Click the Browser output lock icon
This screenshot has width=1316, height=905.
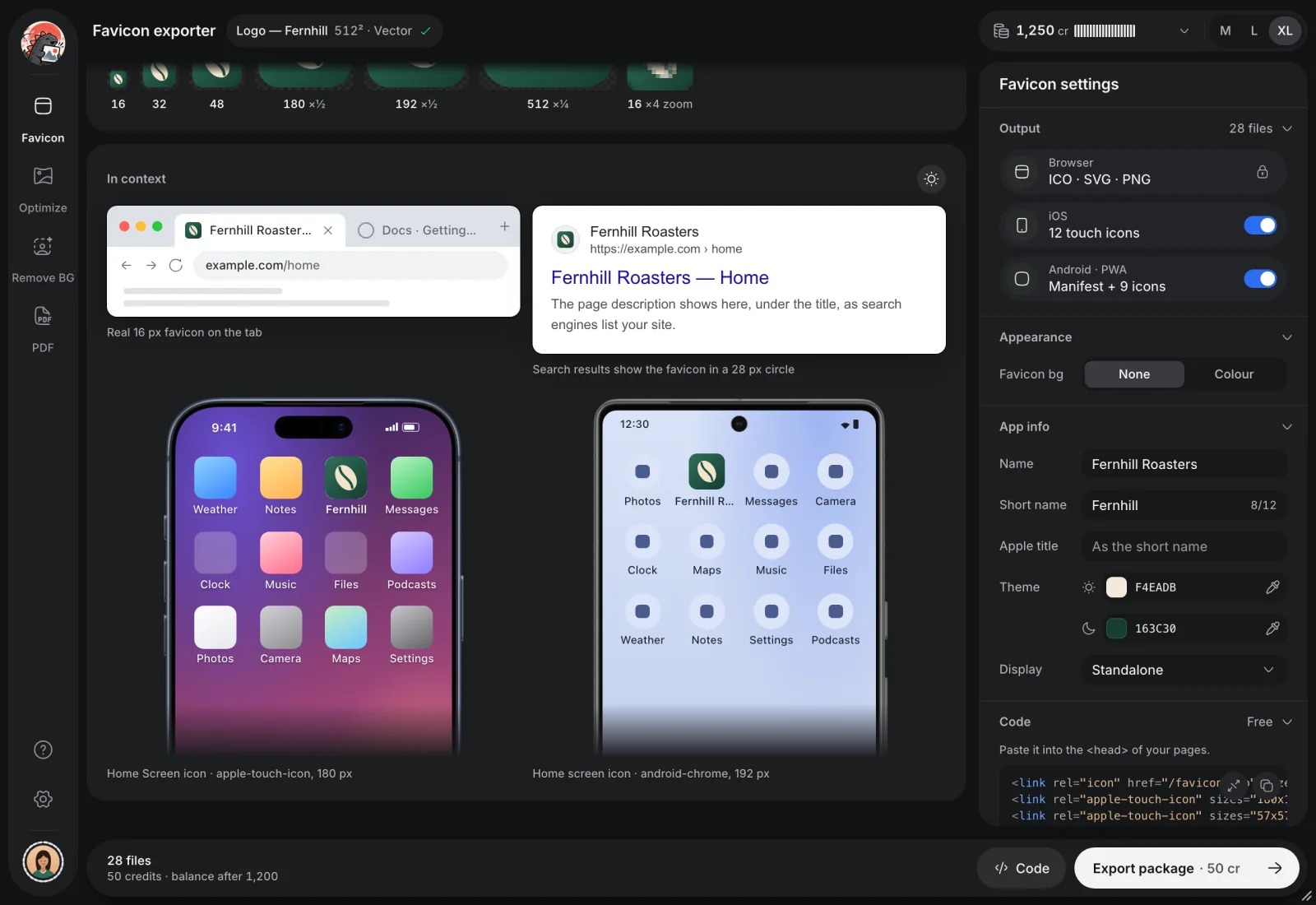point(1262,172)
